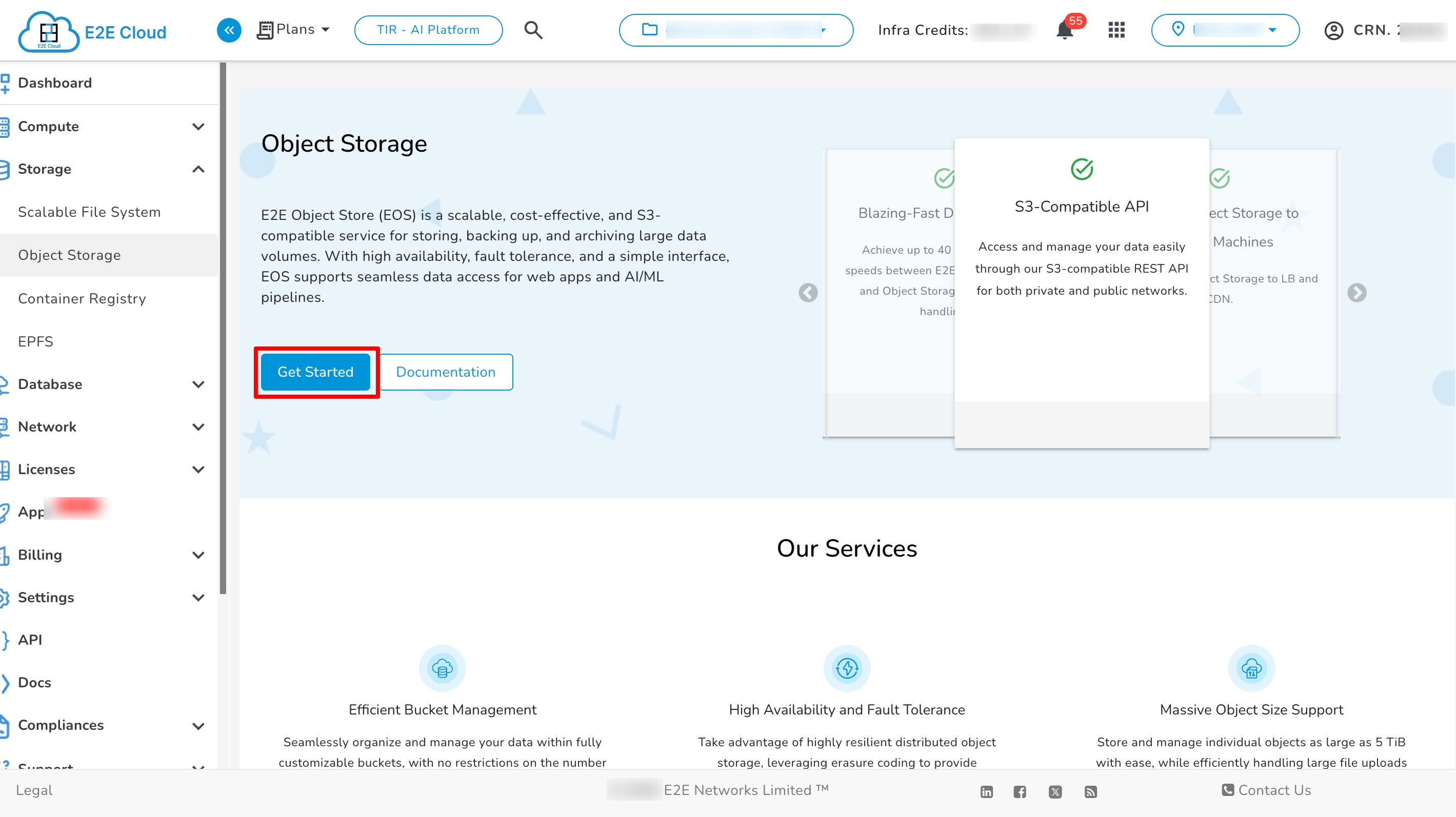The height and width of the screenshot is (817, 1456).
Task: Click the X social icon in the footer
Action: point(1055,791)
